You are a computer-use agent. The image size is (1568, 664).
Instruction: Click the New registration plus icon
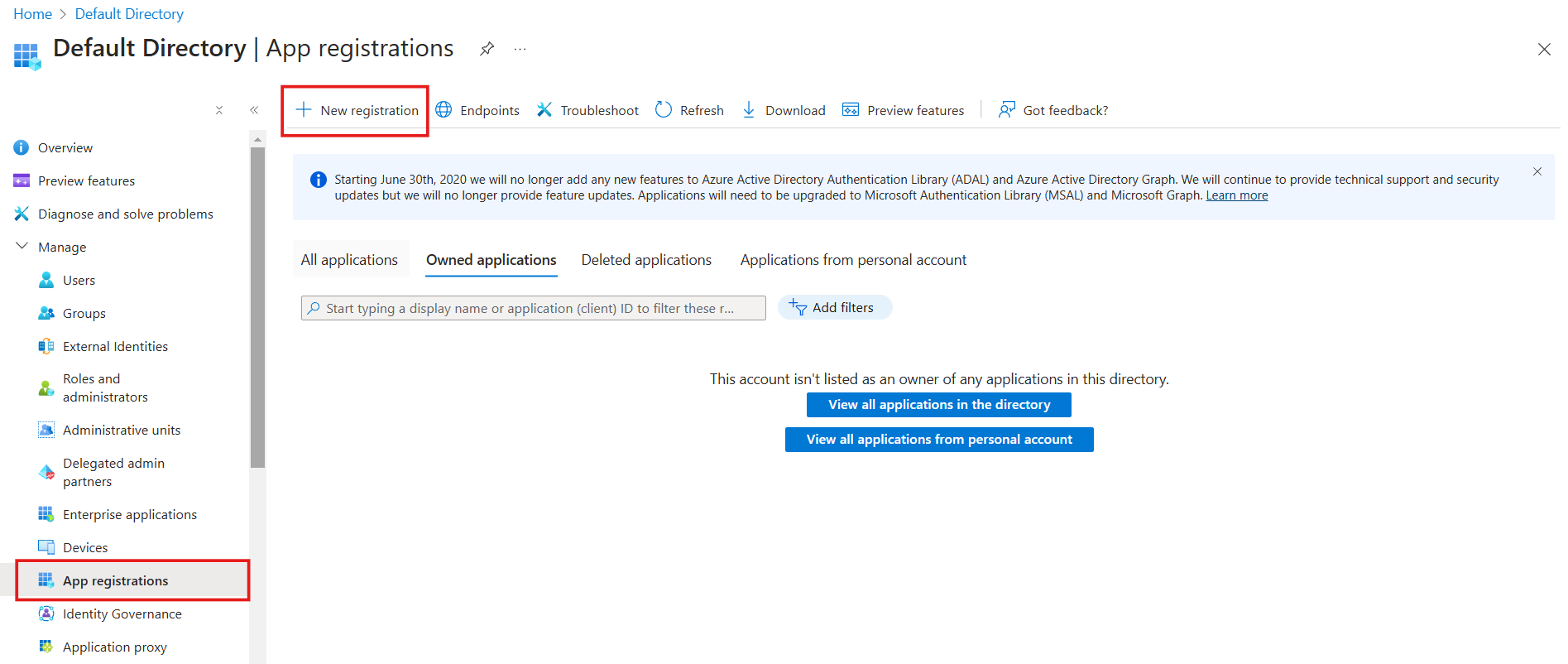pyautogui.click(x=304, y=110)
